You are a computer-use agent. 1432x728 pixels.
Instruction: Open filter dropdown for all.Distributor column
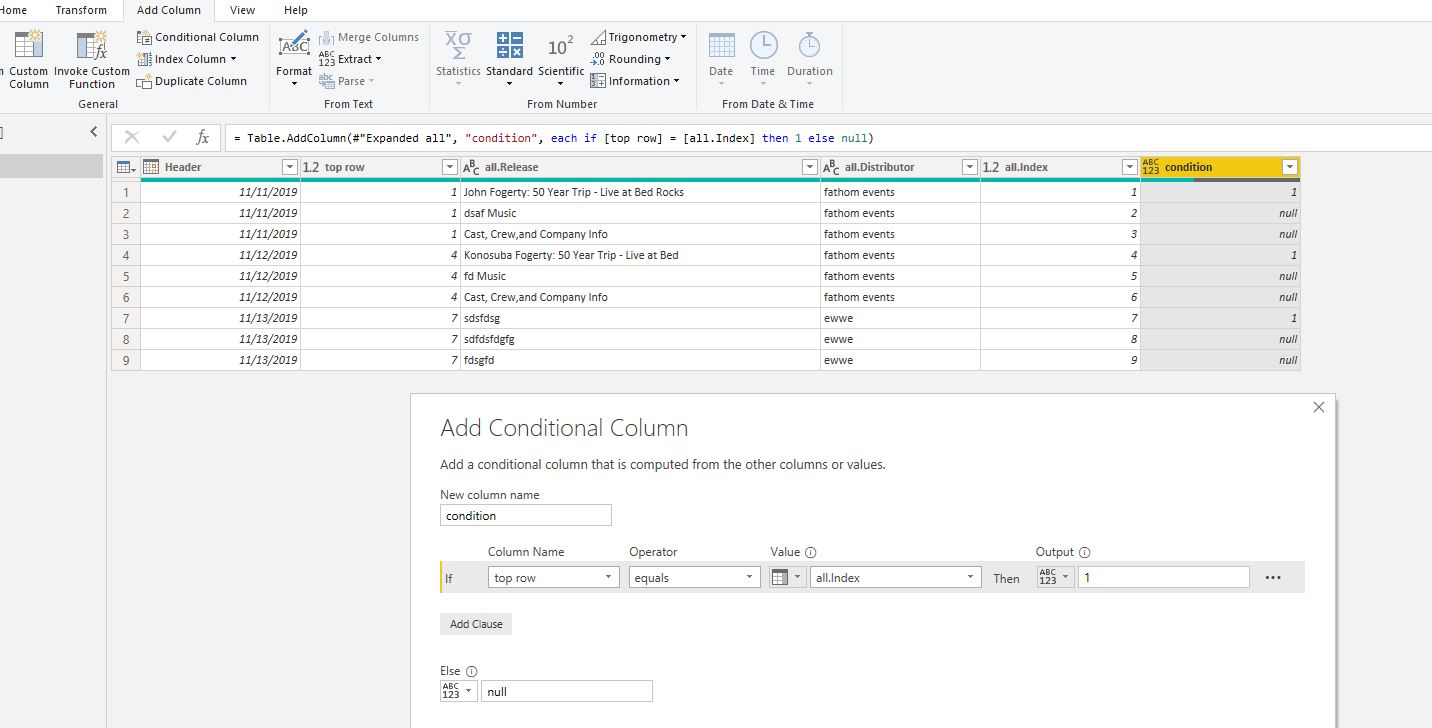[969, 167]
